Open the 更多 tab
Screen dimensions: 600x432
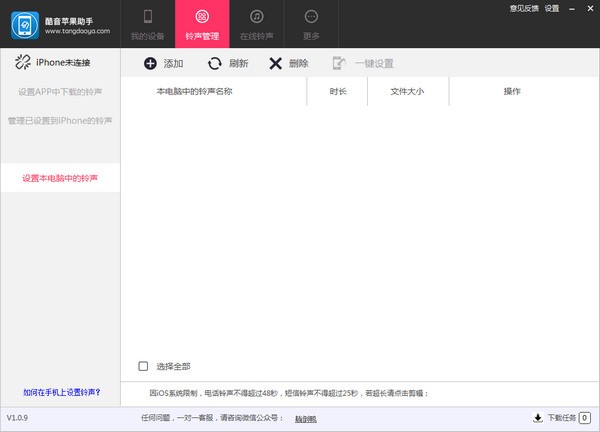point(311,24)
